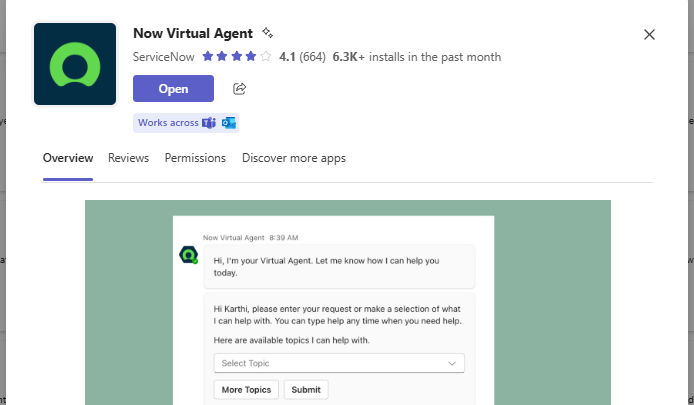Expand the Select Topic dropdown
The height and width of the screenshot is (405, 694).
[339, 364]
